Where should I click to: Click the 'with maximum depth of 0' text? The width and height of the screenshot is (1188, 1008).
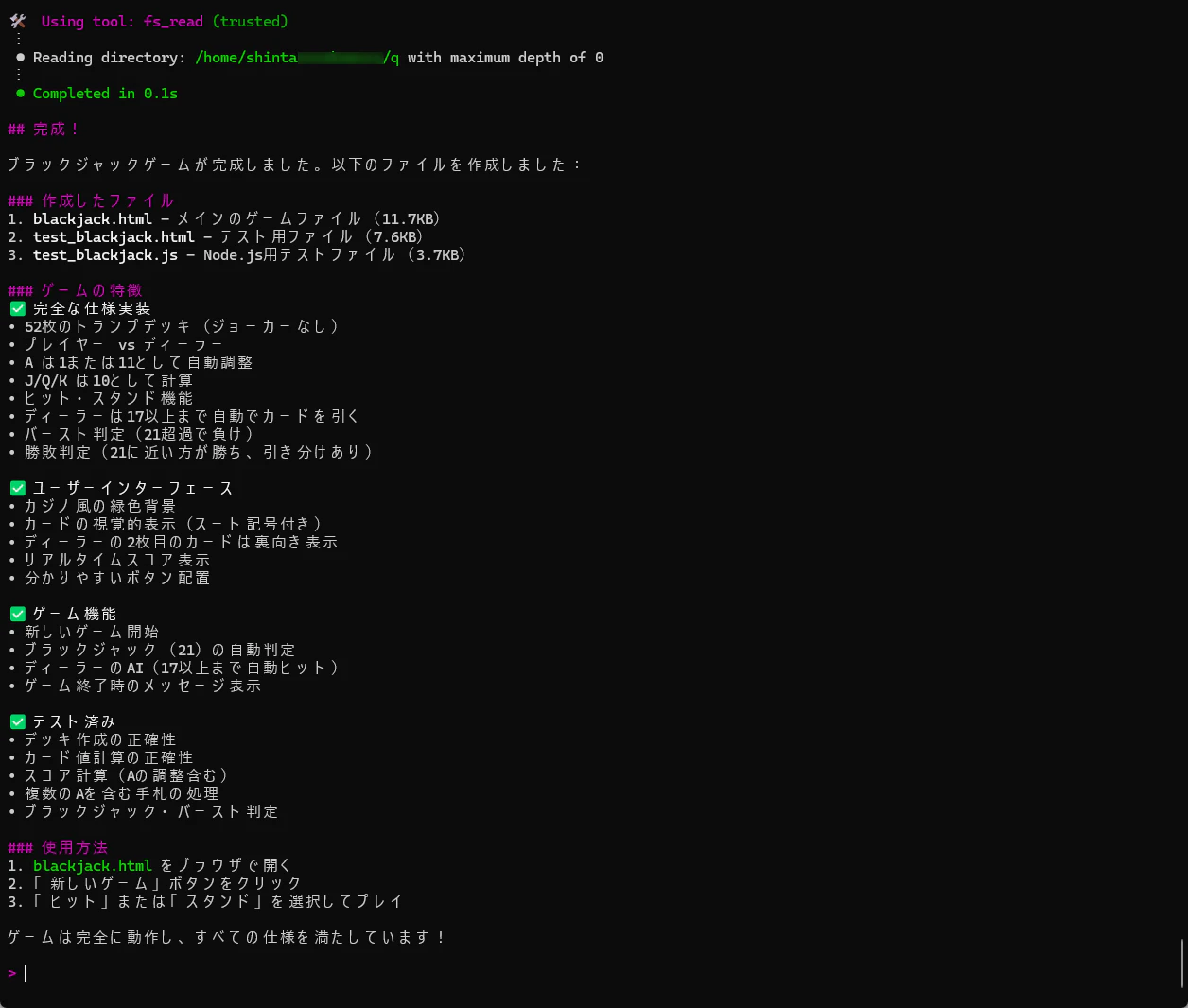506,58
